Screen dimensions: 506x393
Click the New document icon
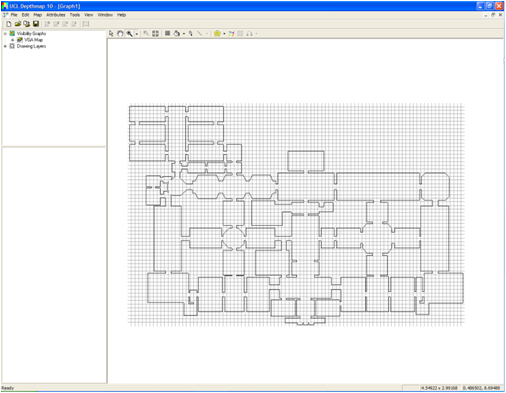point(9,24)
